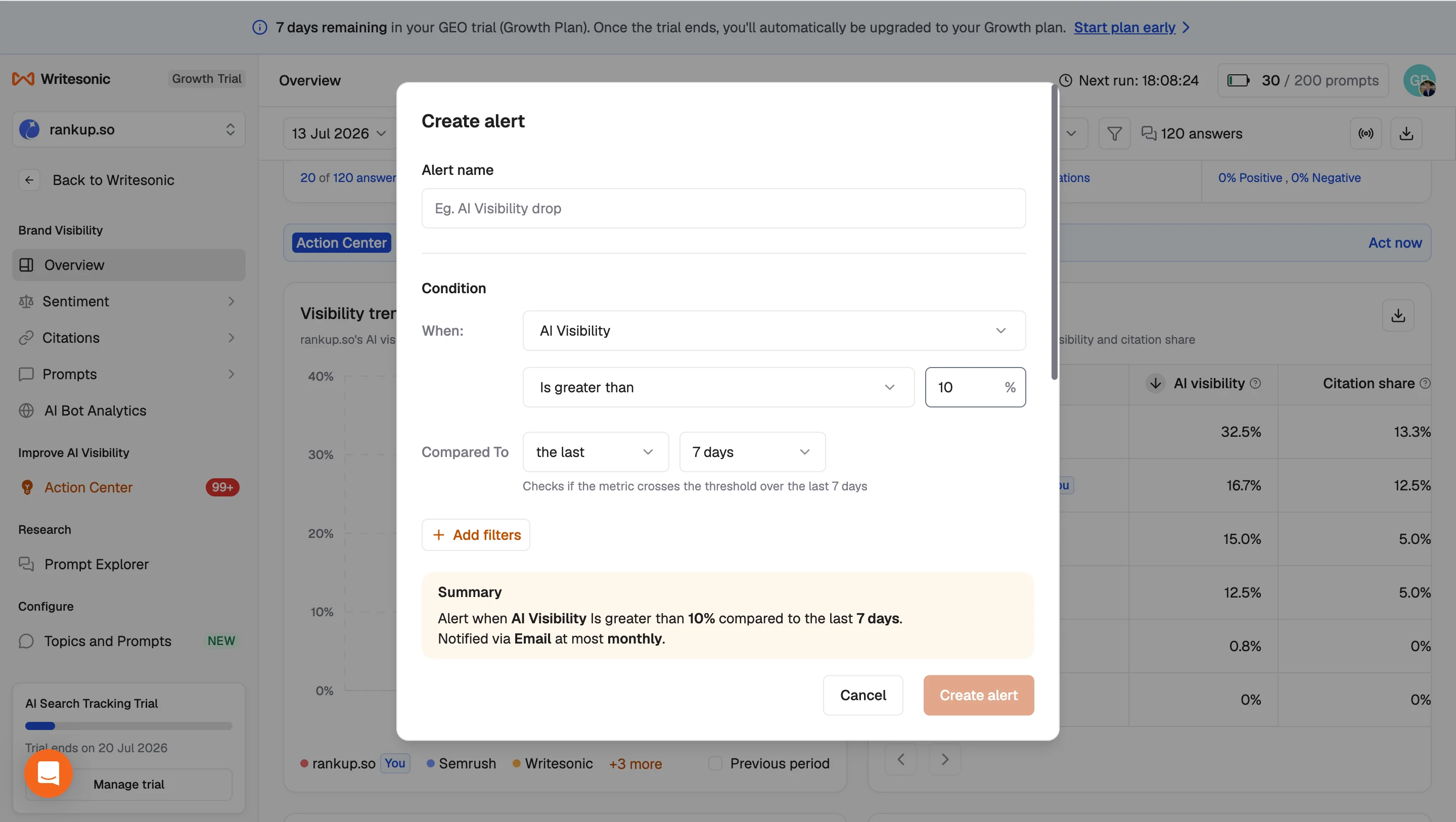Click Back to Writesonic
1456x822 pixels.
coord(113,180)
